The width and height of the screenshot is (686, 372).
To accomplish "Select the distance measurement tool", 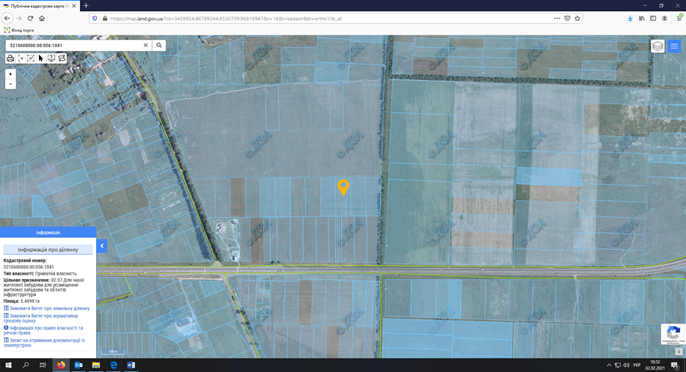I will pyautogui.click(x=21, y=58).
